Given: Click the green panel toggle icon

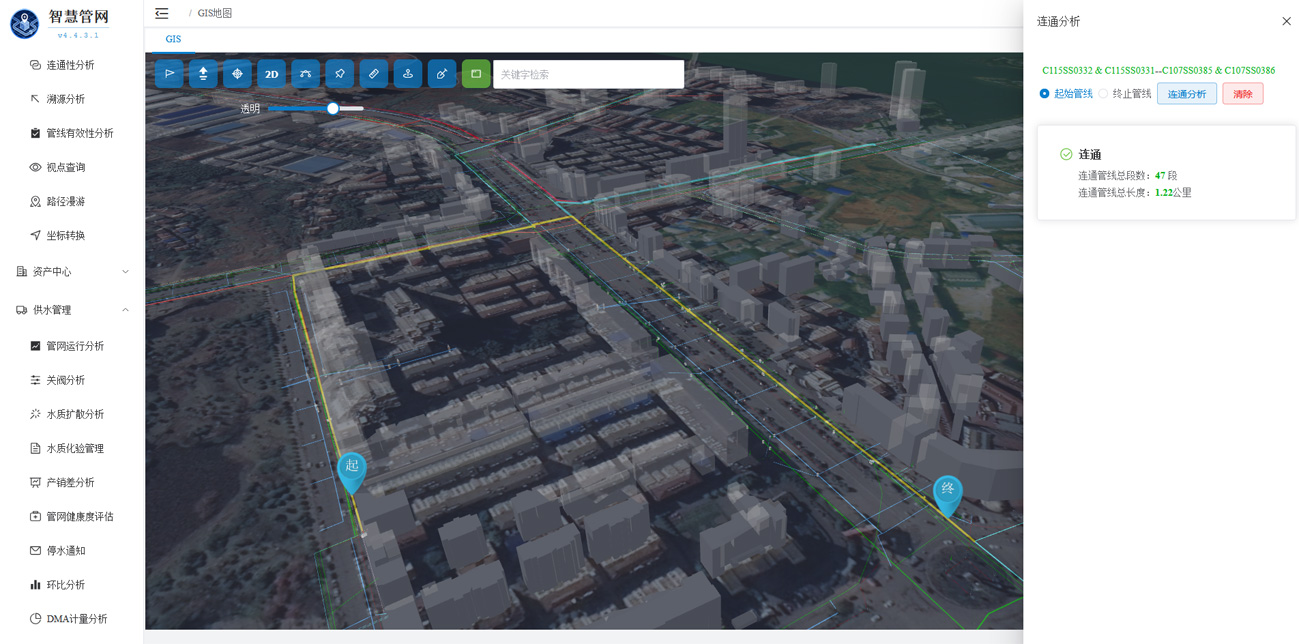Looking at the screenshot, I should pos(476,74).
